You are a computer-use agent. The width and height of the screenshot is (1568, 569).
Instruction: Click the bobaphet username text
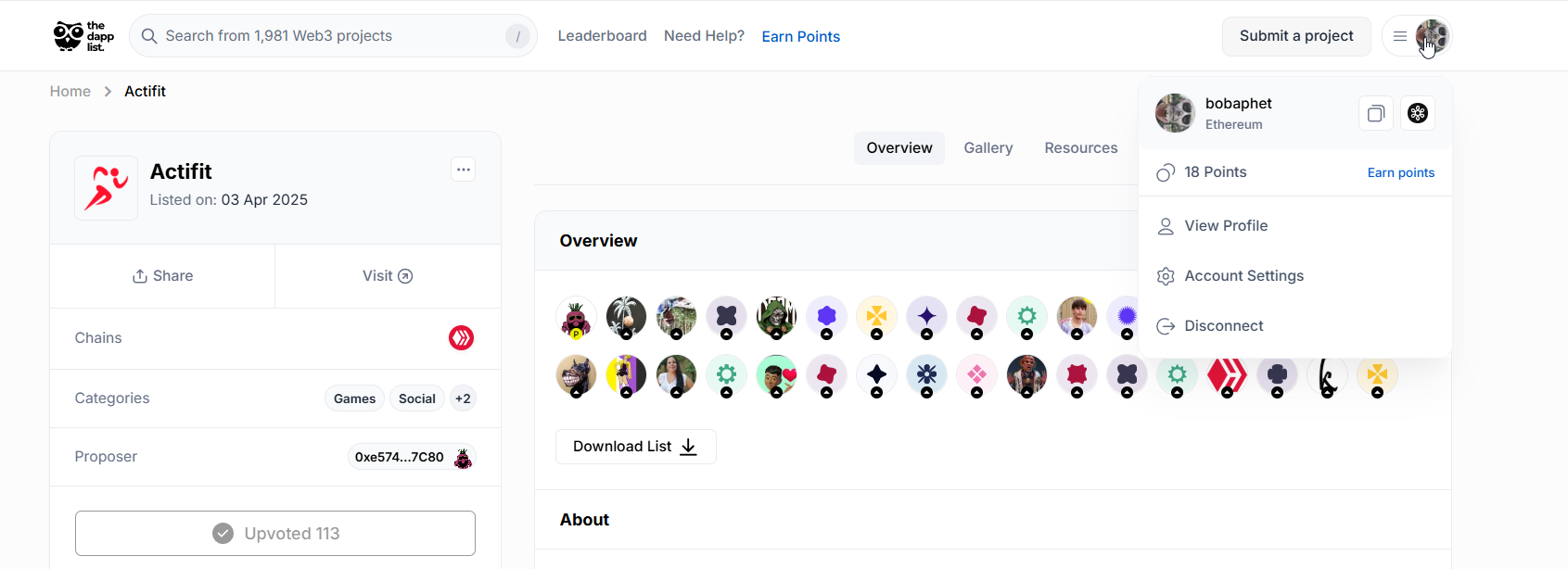(x=1239, y=104)
